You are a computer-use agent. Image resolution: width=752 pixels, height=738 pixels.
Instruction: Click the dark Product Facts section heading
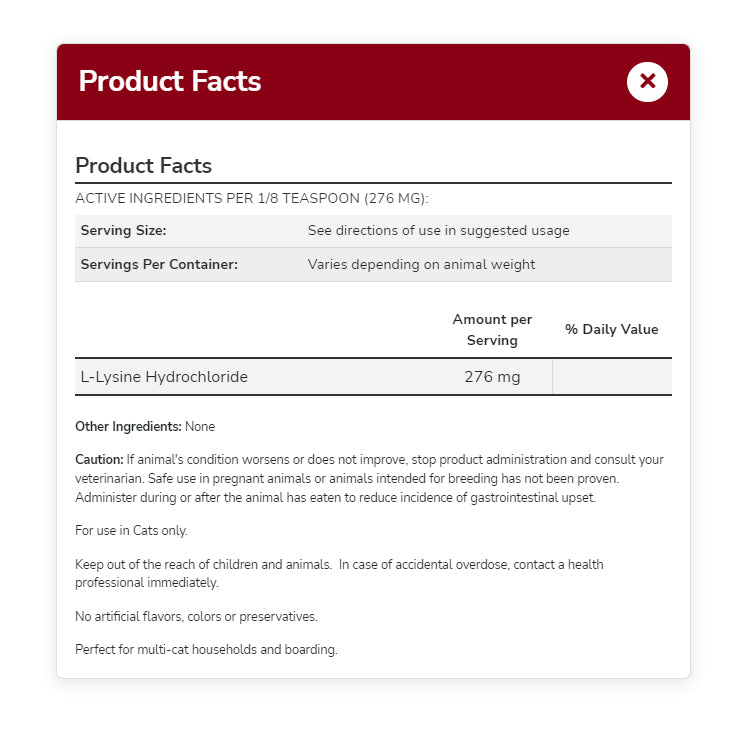point(143,165)
